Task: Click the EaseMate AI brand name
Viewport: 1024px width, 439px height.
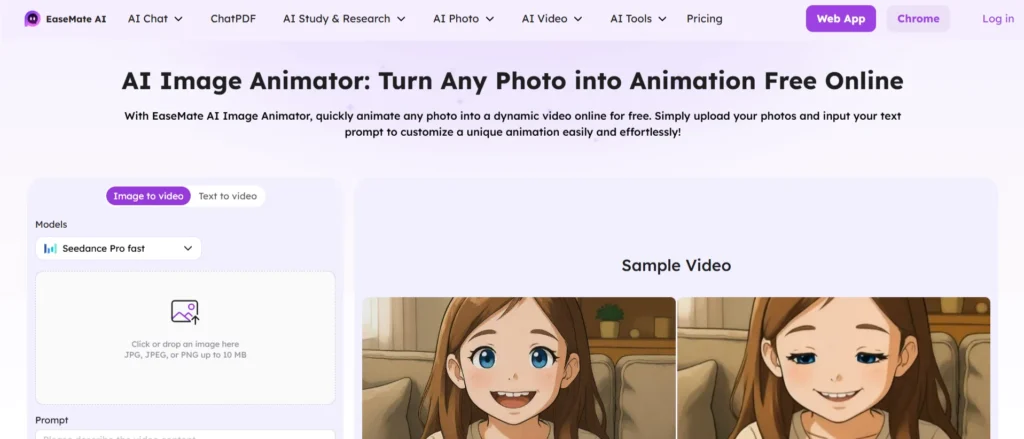Action: (x=76, y=19)
